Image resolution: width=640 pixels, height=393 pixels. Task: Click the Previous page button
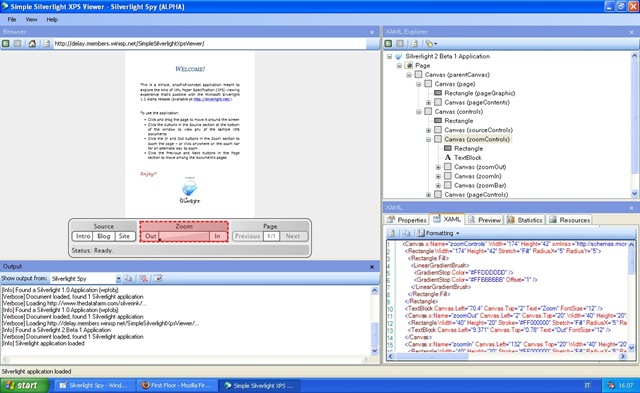click(x=247, y=236)
